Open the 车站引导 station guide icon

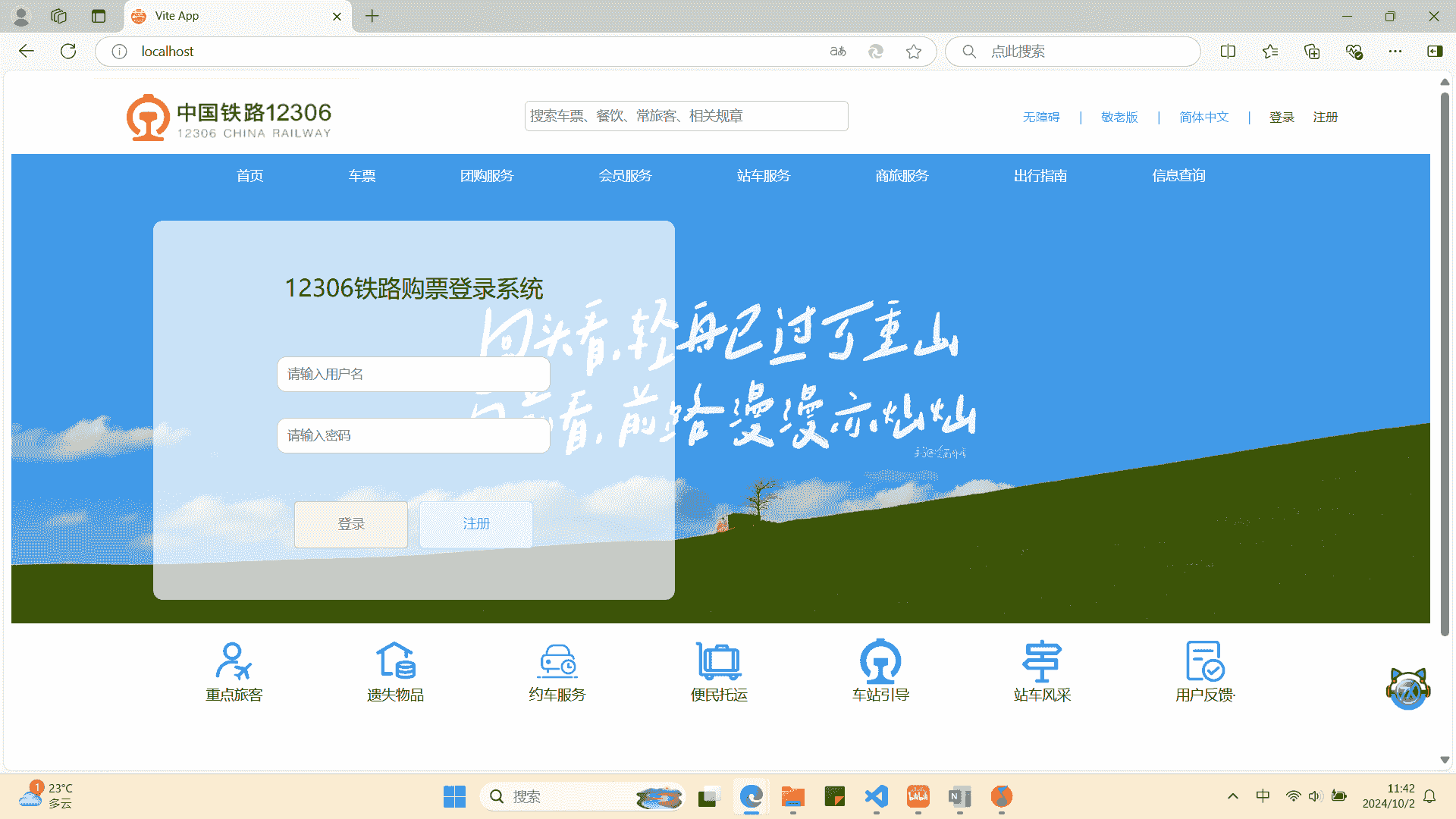(880, 661)
